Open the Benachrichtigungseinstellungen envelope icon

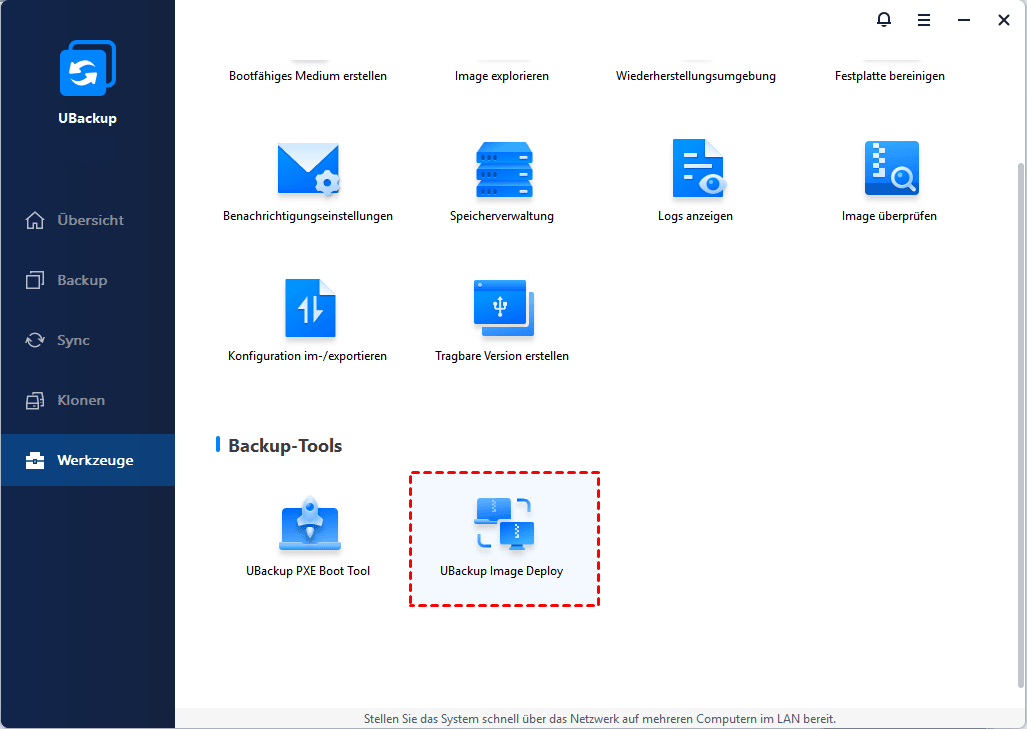coord(308,170)
